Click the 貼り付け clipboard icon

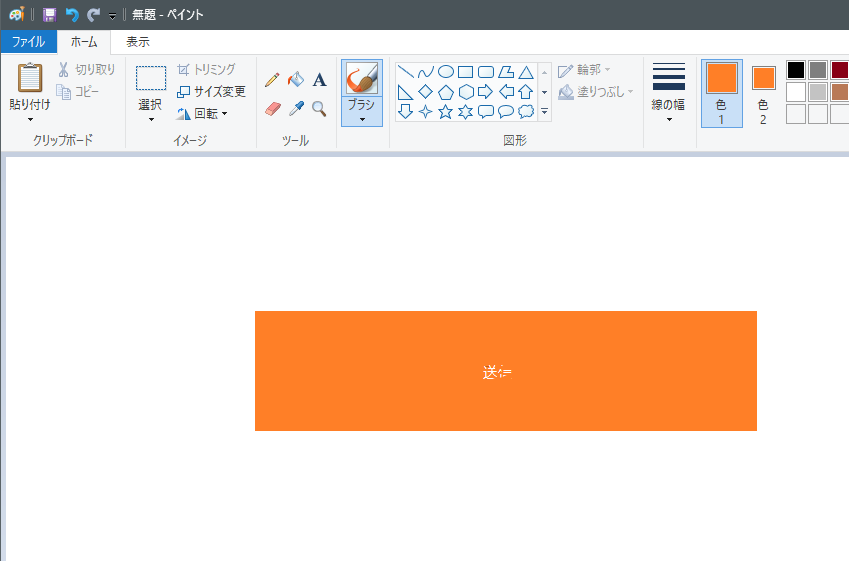(30, 77)
